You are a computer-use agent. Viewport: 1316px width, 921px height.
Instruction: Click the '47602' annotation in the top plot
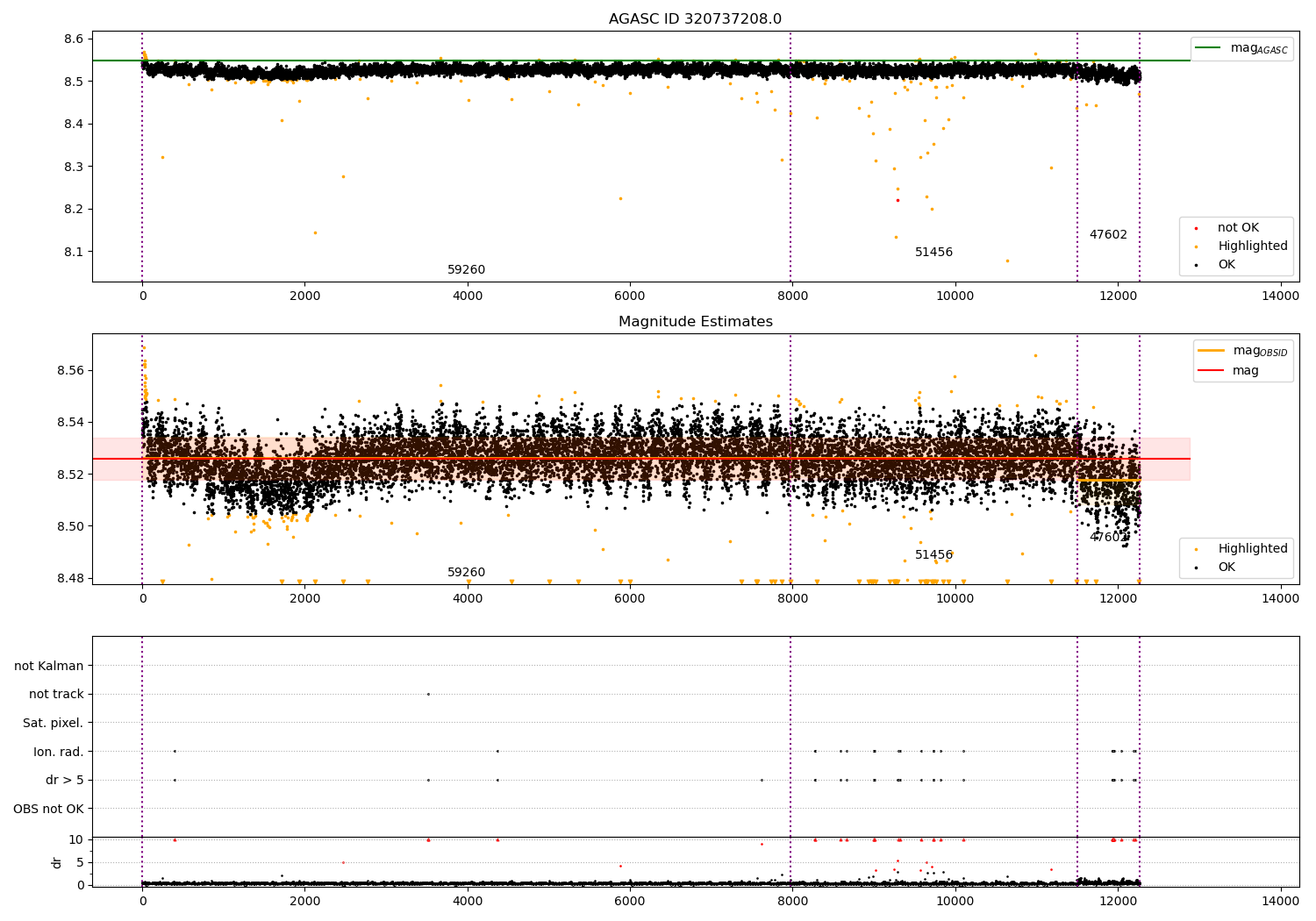pos(1108,235)
